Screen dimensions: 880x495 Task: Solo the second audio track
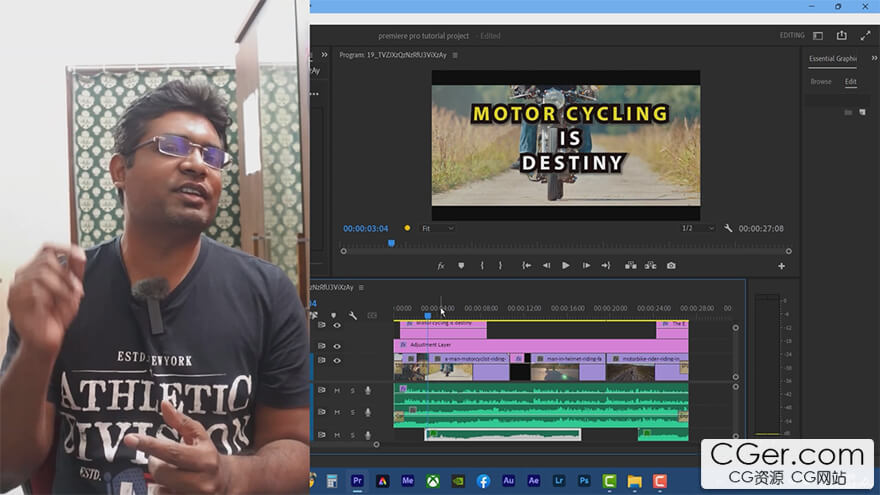pyautogui.click(x=352, y=412)
